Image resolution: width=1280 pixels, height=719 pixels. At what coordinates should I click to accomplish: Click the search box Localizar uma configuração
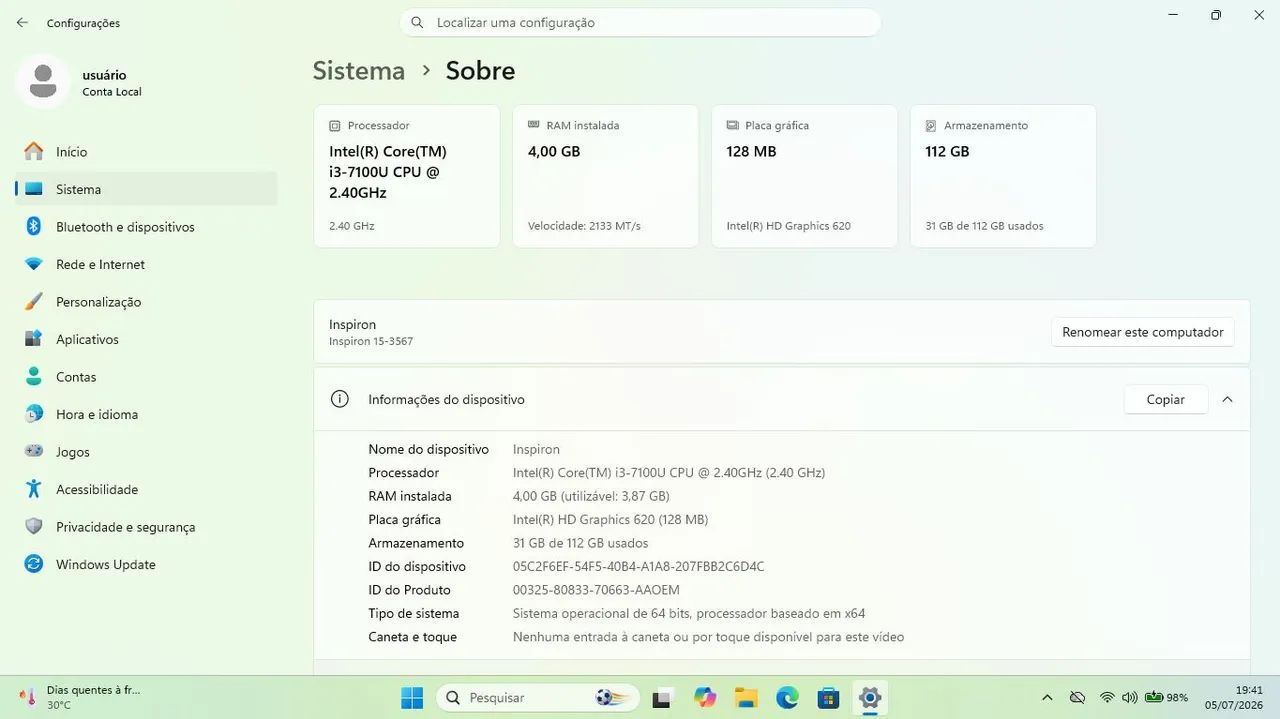640,22
